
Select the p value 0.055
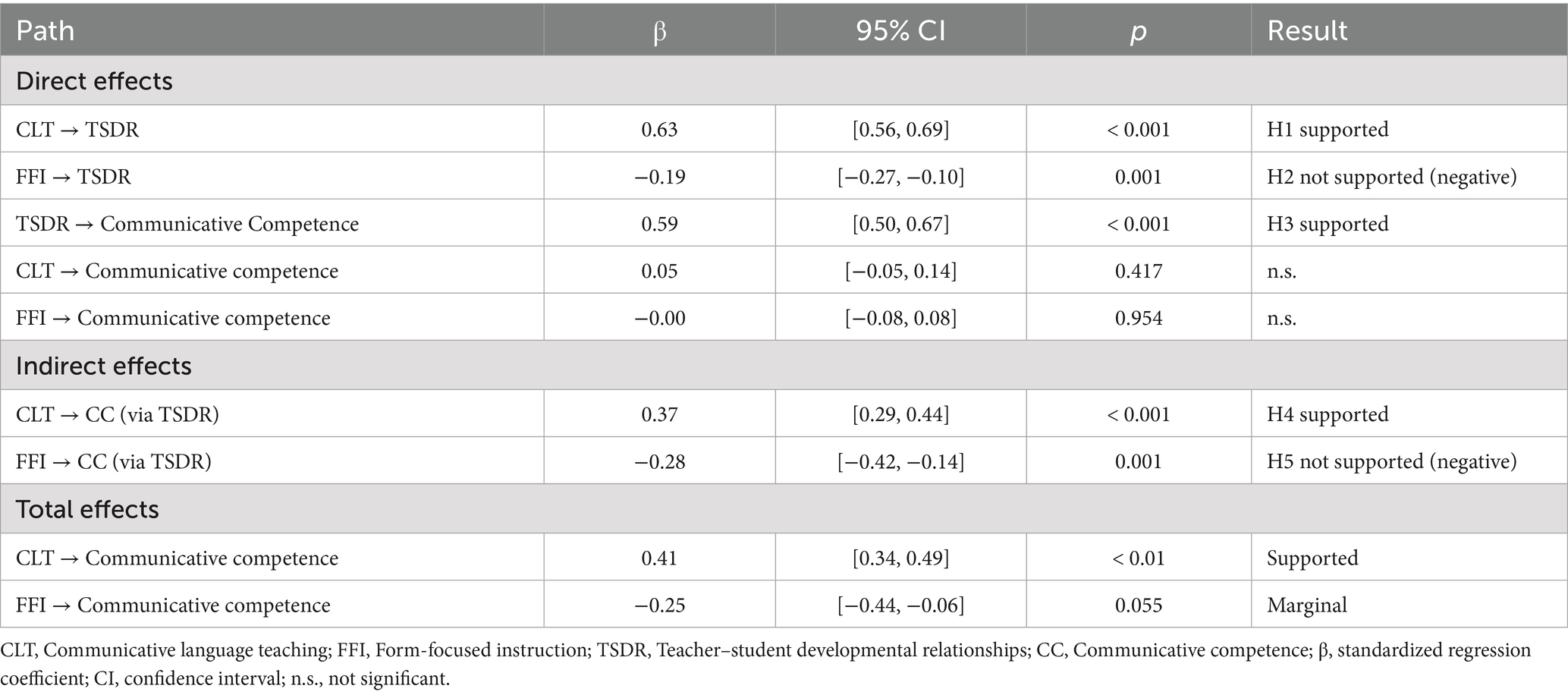click(1138, 605)
